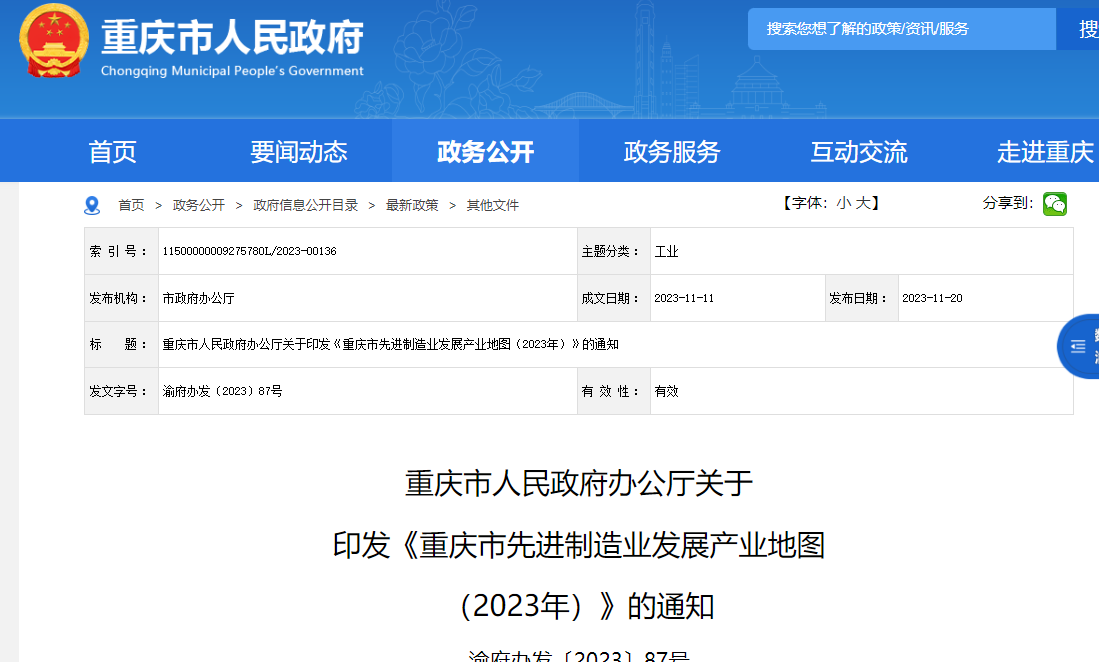Open the 互动交流 navigation item
1099x662 pixels.
click(858, 151)
